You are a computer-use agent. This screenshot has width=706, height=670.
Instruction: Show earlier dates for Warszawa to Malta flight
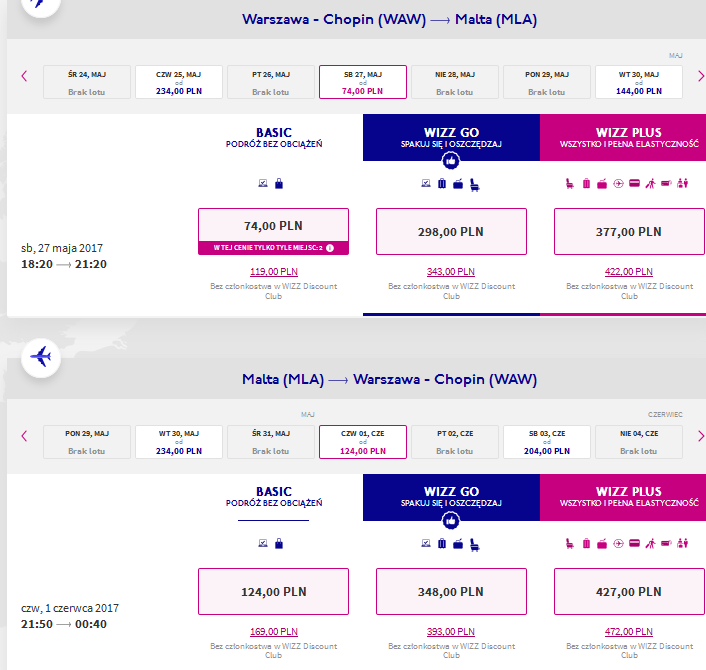click(x=24, y=76)
